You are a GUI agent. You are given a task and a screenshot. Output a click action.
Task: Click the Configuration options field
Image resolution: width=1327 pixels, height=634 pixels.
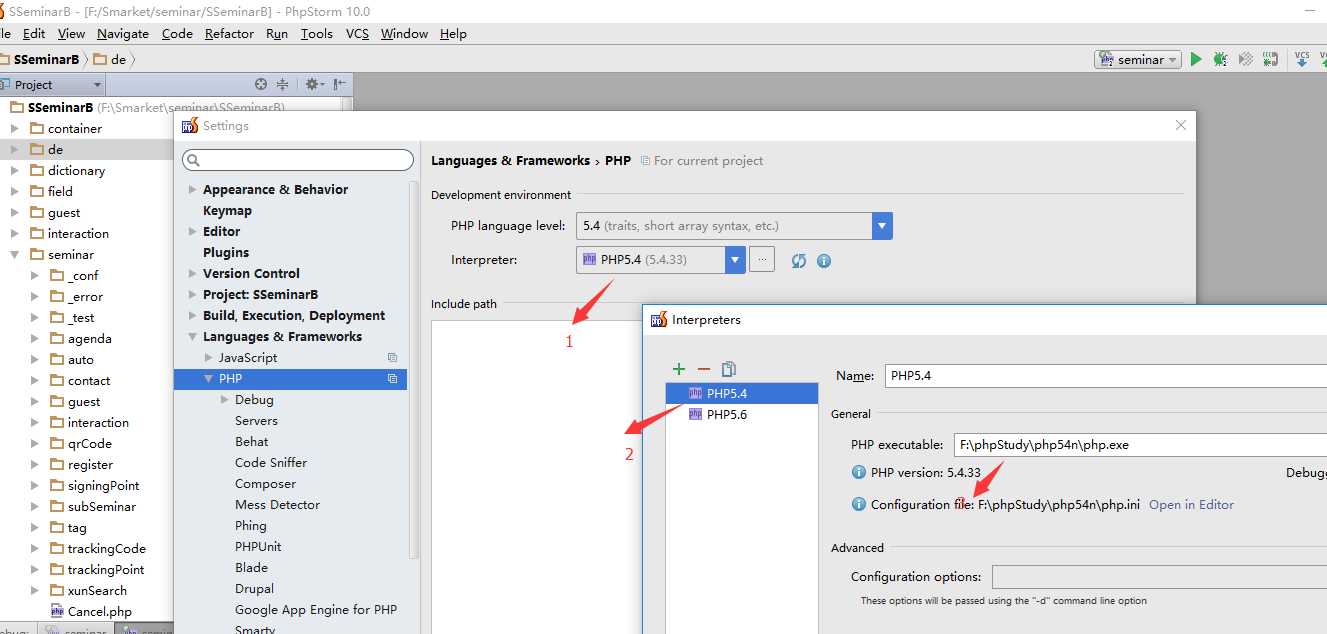[x=1159, y=577]
